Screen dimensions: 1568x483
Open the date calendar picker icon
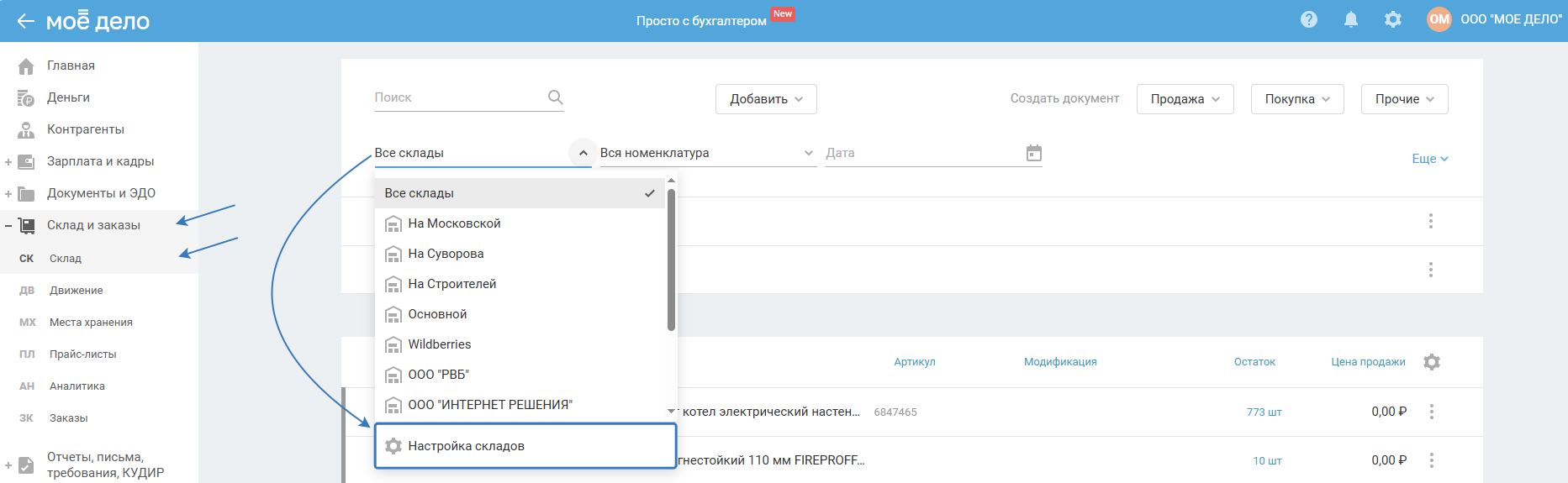click(x=1034, y=153)
